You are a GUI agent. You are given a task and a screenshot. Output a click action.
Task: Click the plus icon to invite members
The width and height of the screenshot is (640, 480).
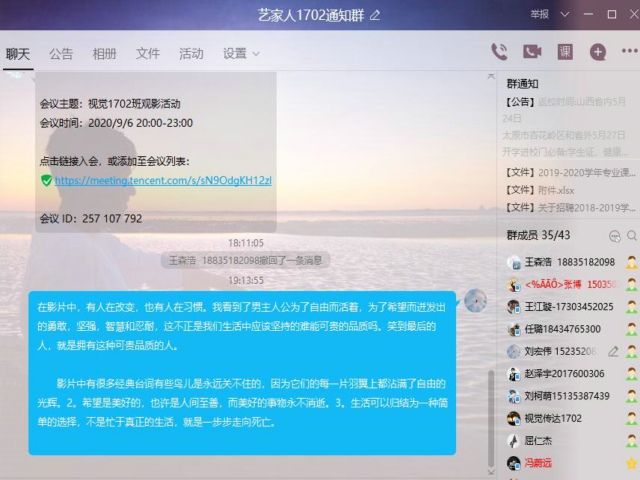tap(598, 52)
